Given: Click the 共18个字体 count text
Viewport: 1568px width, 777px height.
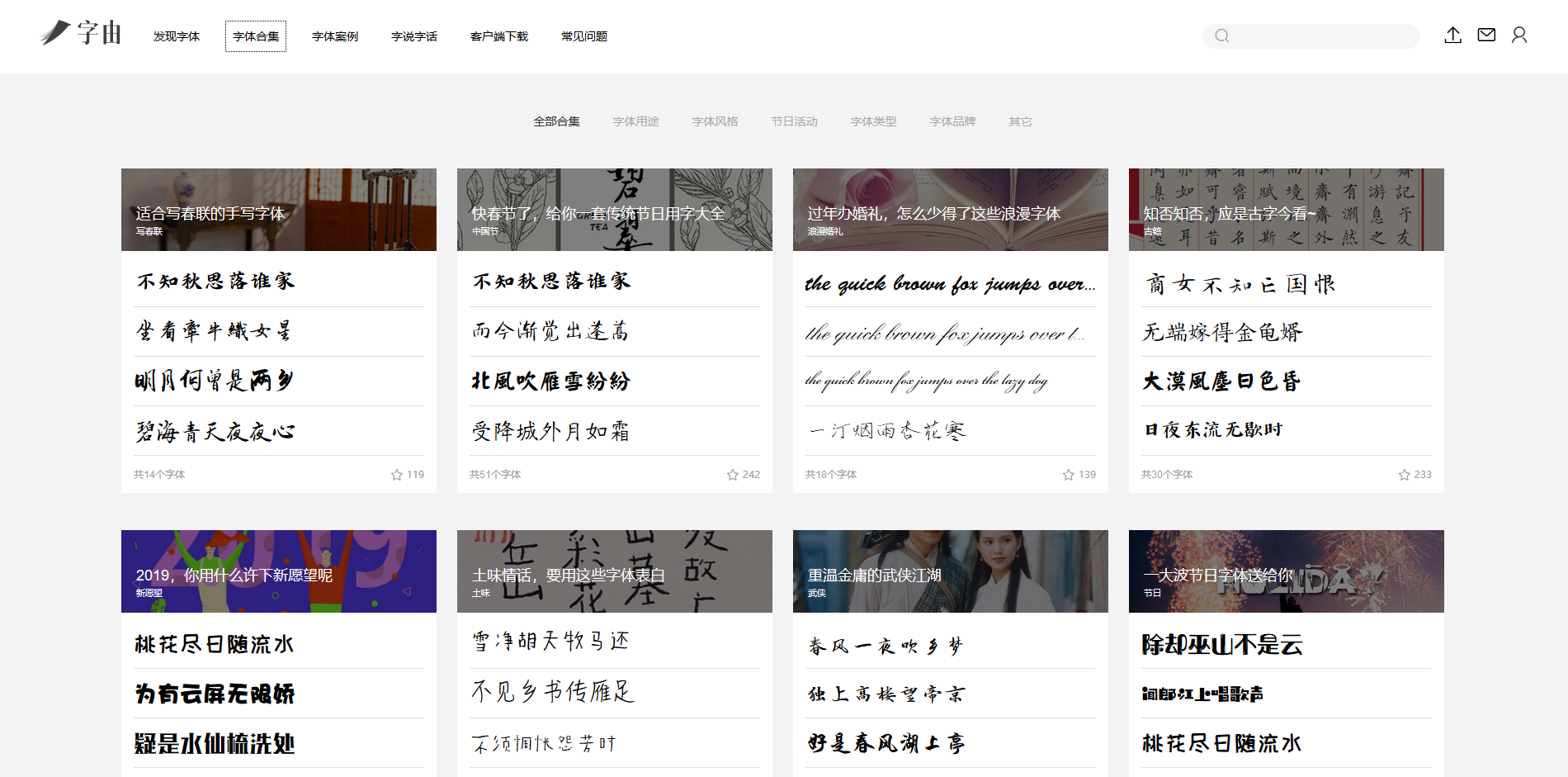Looking at the screenshot, I should (831, 475).
